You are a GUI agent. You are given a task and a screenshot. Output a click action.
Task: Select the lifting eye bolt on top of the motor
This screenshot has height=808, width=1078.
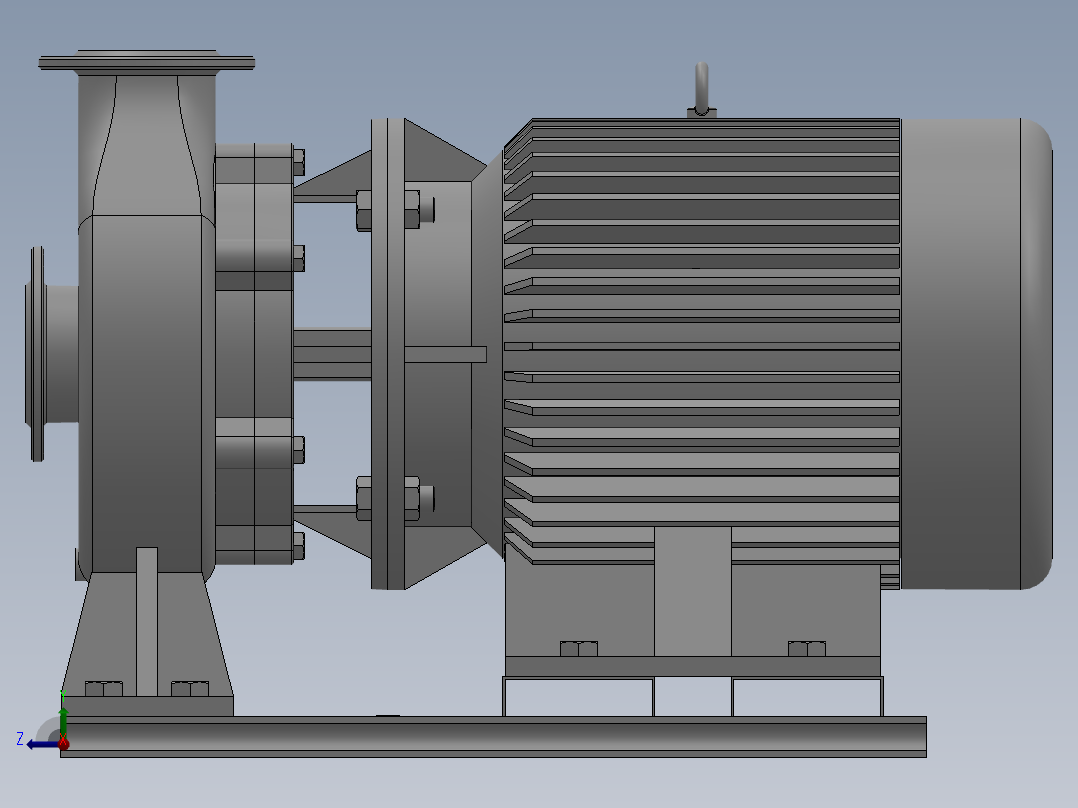[x=701, y=89]
